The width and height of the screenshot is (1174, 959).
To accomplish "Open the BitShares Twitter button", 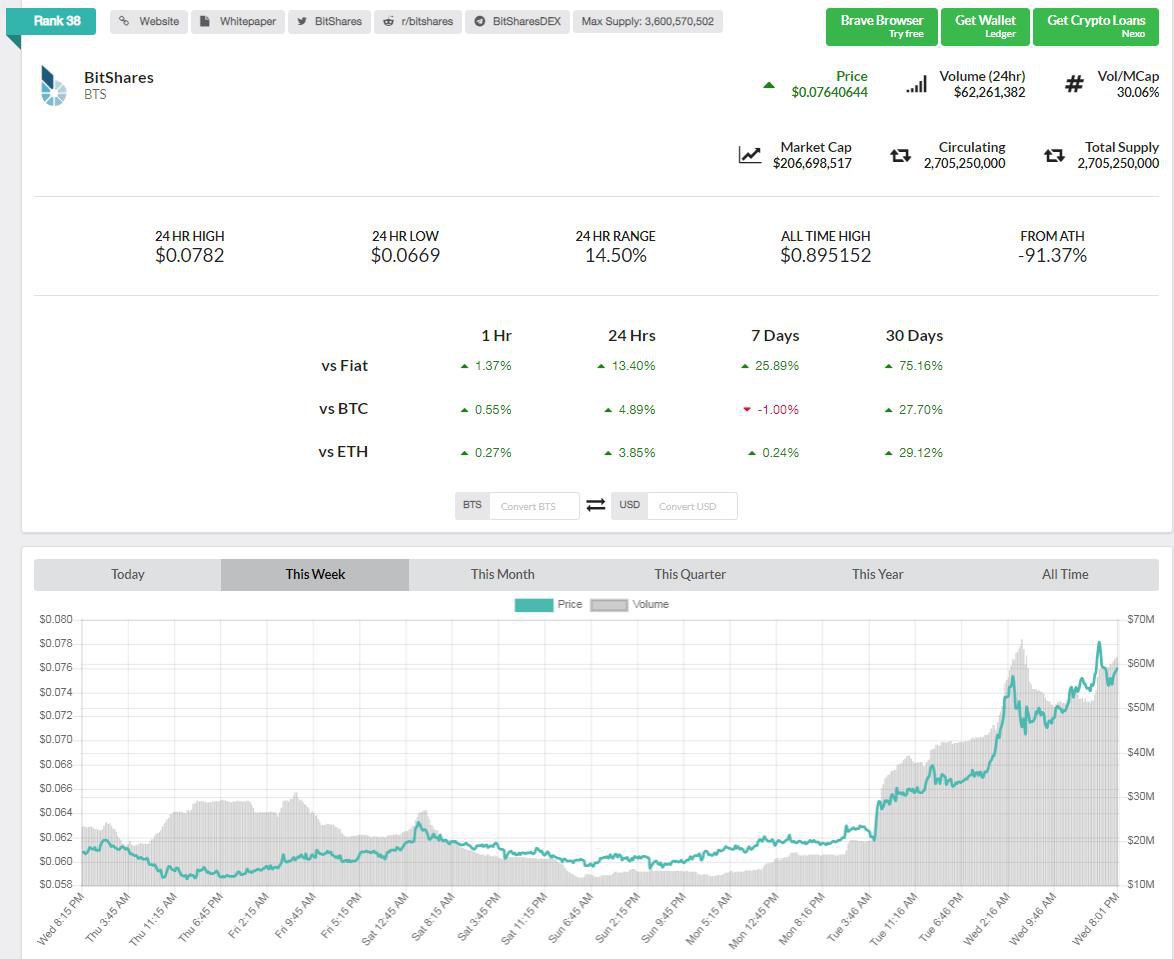I will point(329,22).
